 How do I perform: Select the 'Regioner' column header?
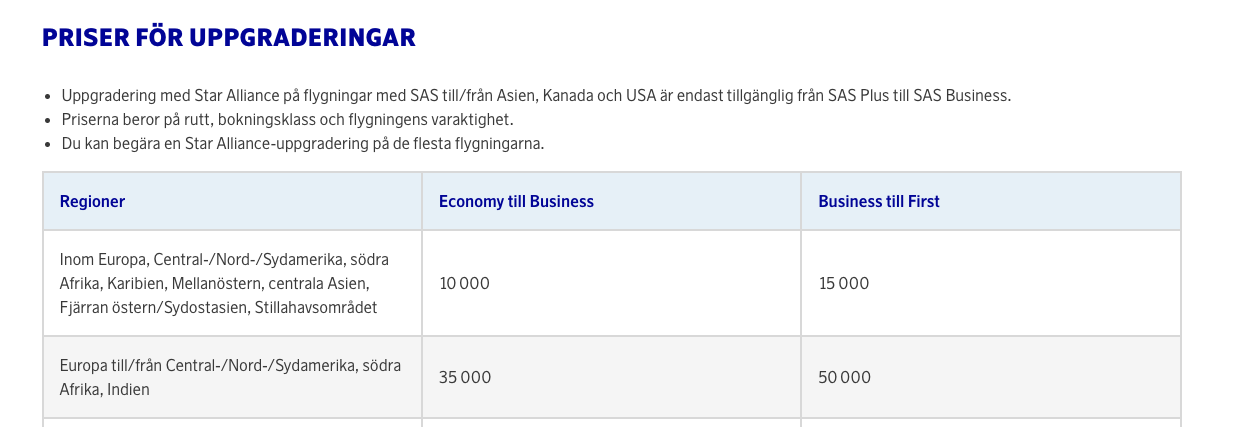(x=93, y=201)
